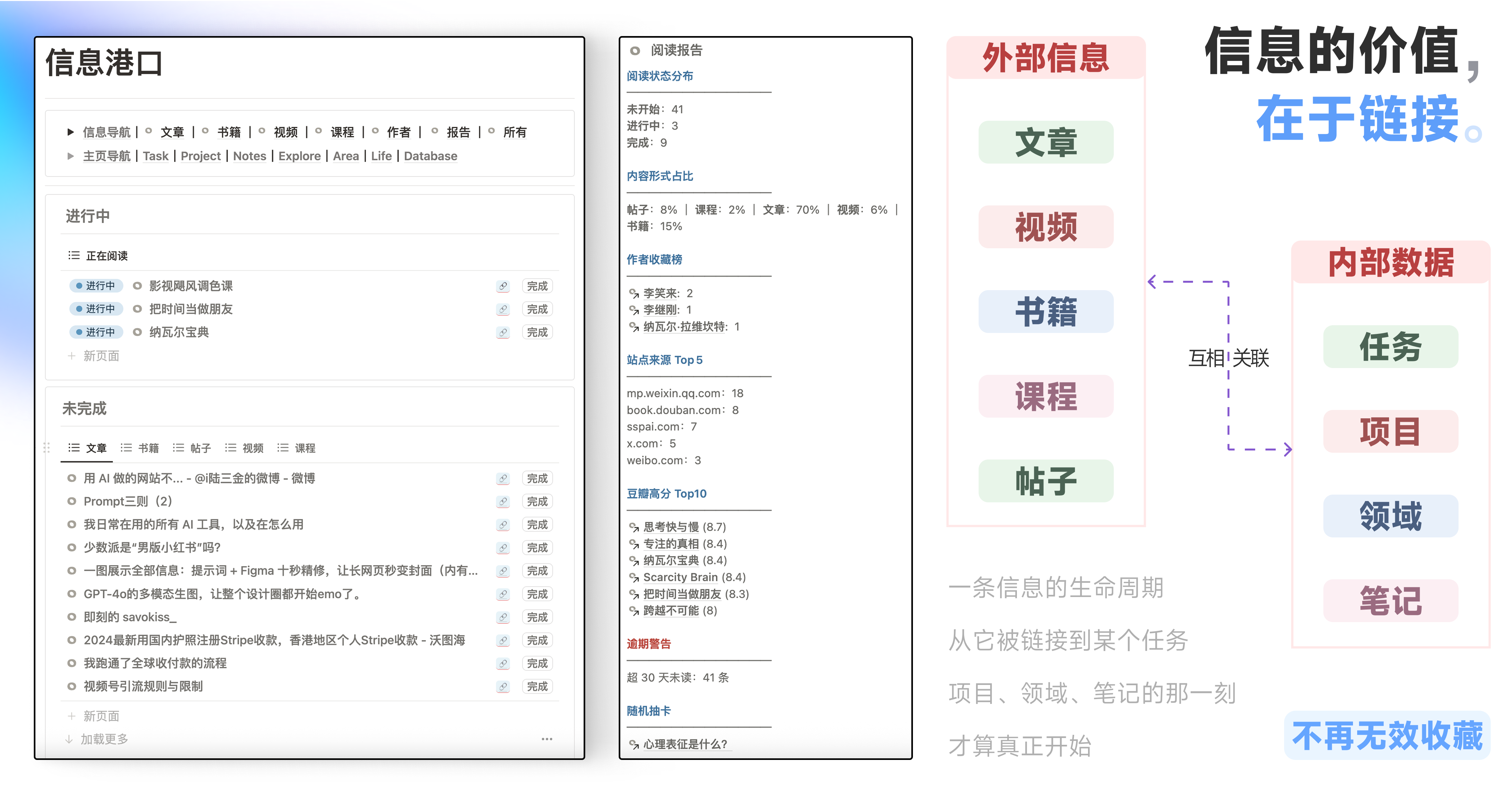Open the 书籍 link in navigation
Screen dimensions: 1512x796
tap(229, 132)
